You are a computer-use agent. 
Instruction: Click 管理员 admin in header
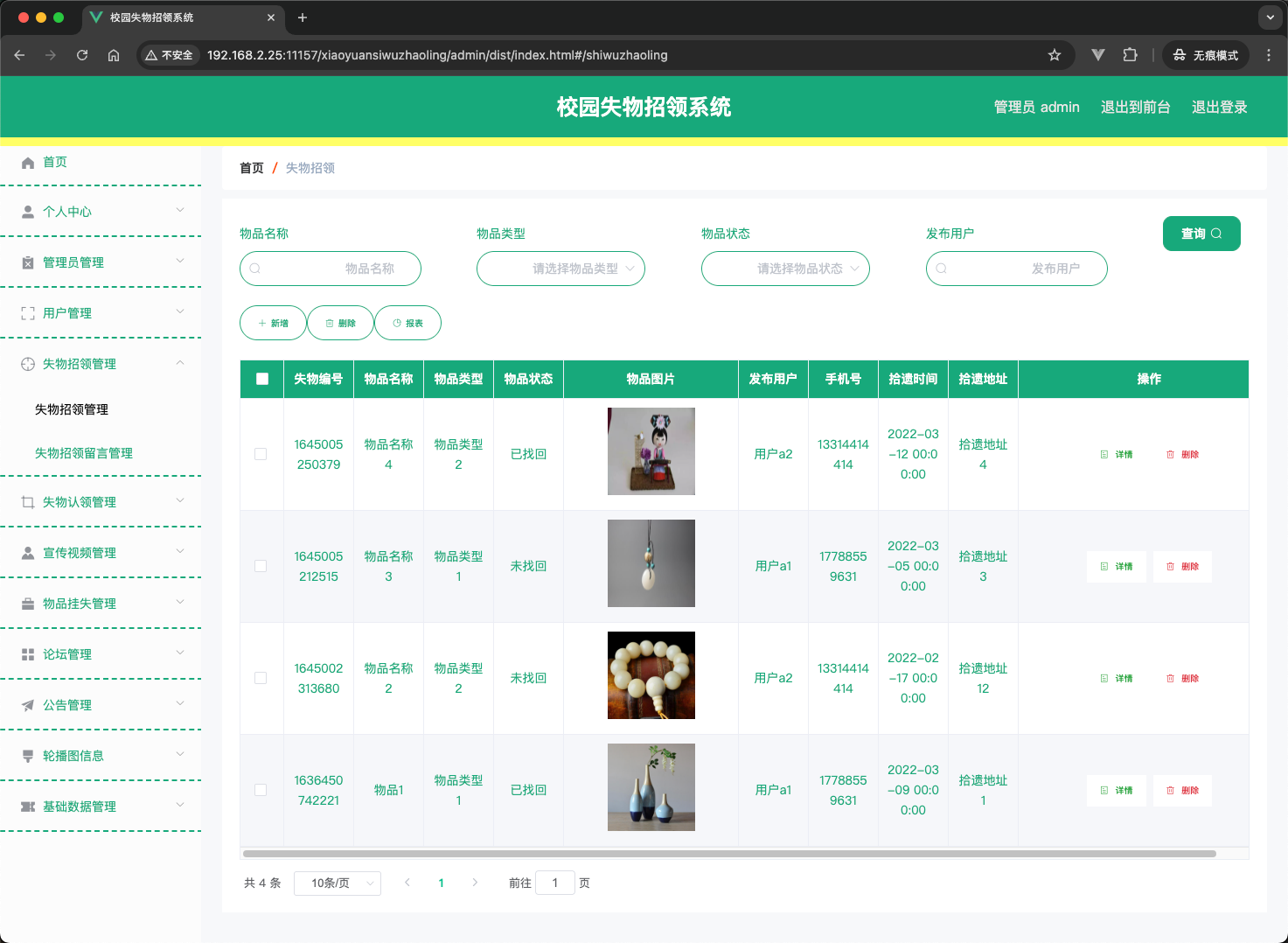(x=1037, y=107)
